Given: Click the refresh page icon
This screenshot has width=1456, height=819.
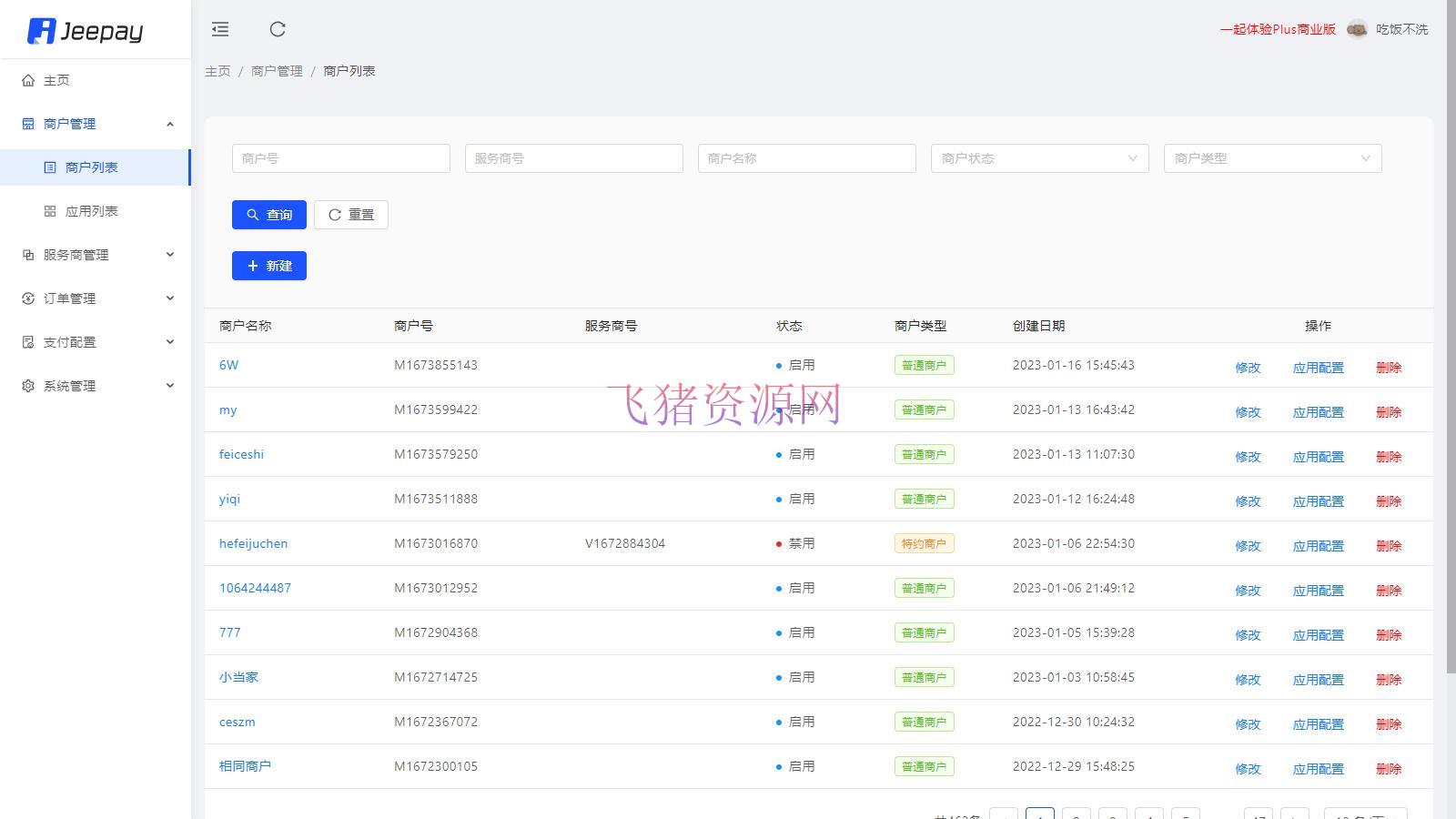Looking at the screenshot, I should (x=278, y=29).
